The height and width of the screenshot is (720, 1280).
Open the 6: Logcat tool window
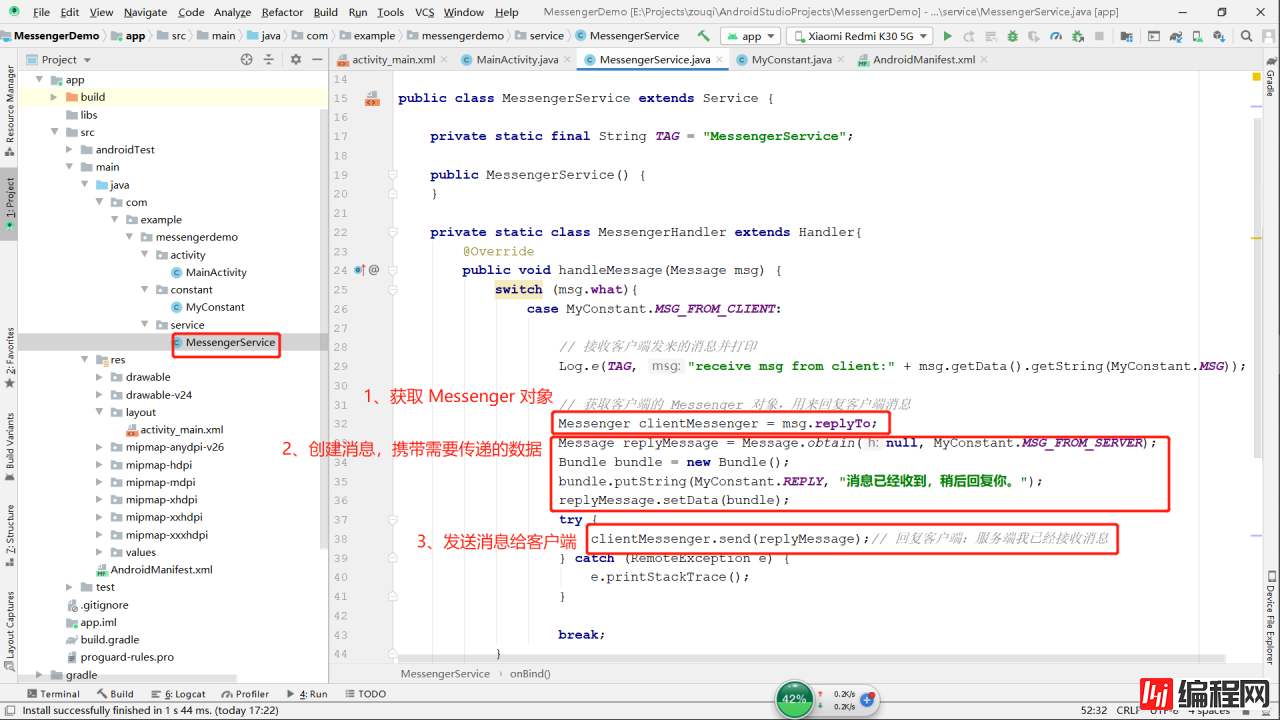click(178, 694)
